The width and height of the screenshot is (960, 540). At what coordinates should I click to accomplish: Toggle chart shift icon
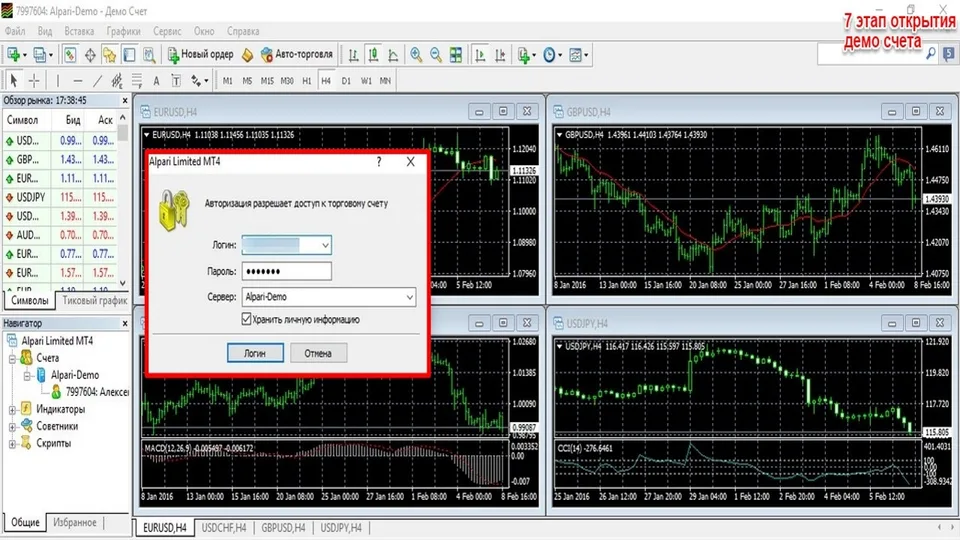pyautogui.click(x=500, y=55)
